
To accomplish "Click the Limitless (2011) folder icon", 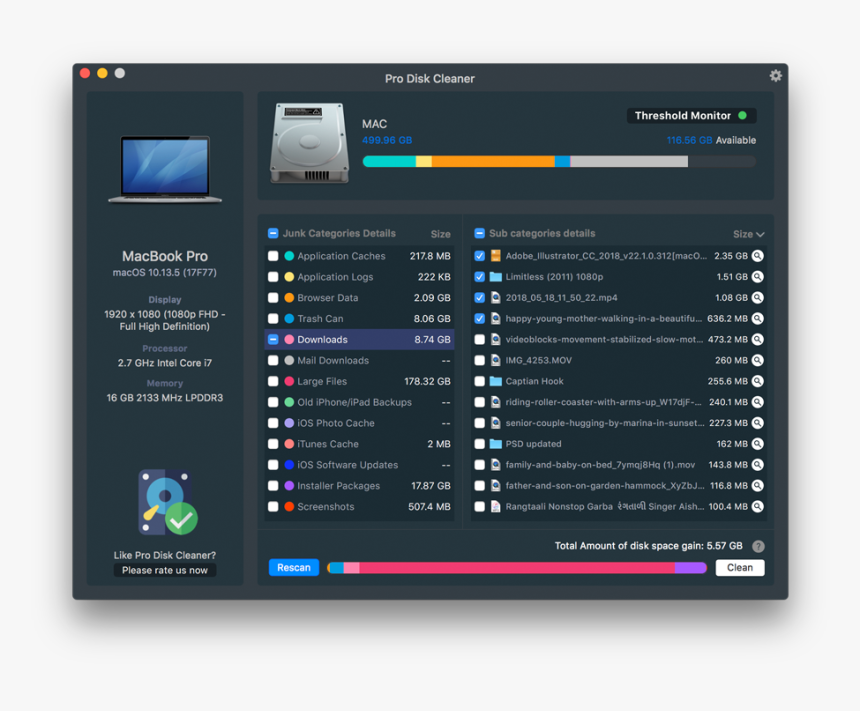I will (495, 276).
